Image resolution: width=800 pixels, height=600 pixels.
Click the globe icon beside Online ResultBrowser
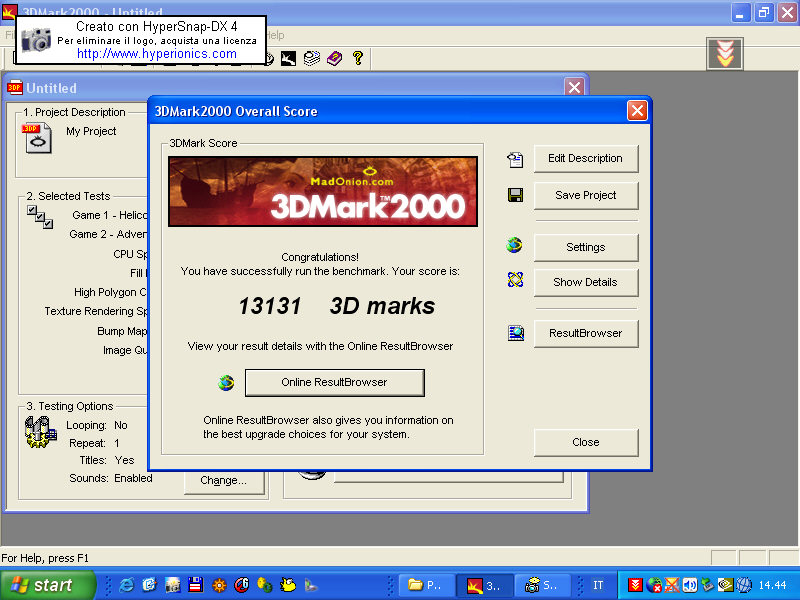(226, 383)
